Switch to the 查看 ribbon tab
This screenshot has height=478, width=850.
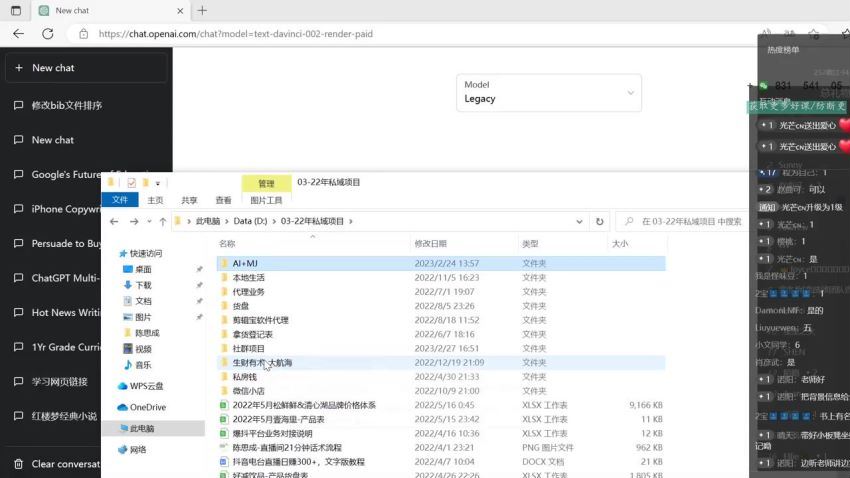[223, 200]
